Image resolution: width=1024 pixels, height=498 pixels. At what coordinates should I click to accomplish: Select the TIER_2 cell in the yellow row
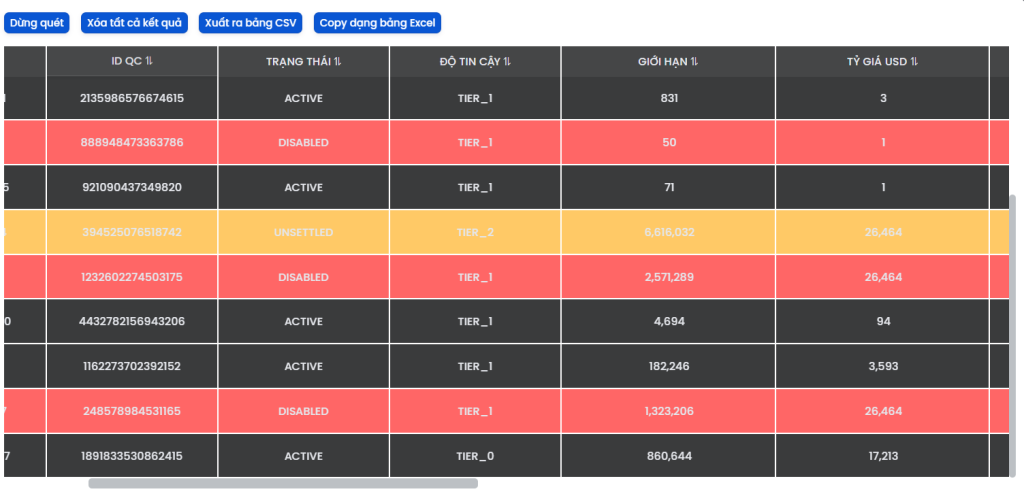point(475,232)
